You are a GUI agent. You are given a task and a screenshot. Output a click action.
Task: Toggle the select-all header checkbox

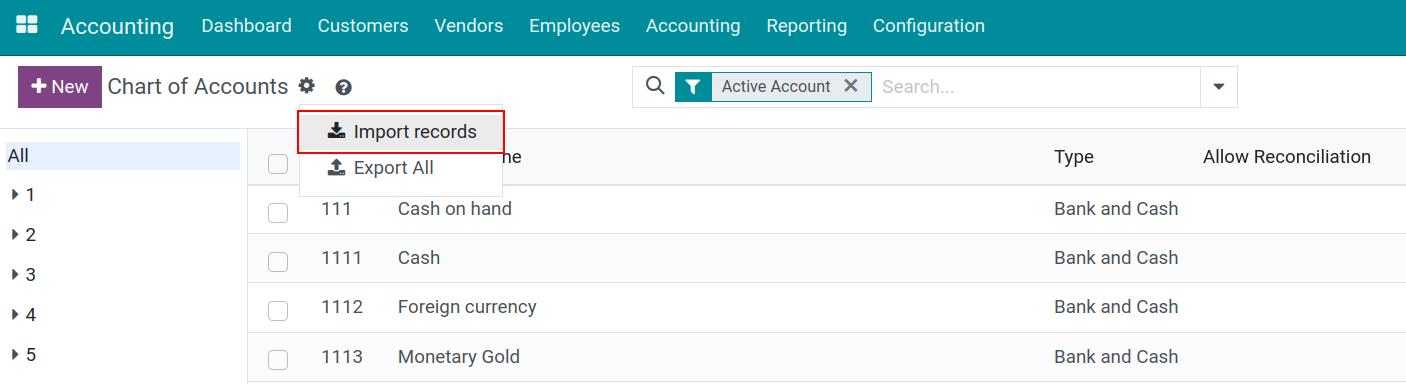point(278,164)
